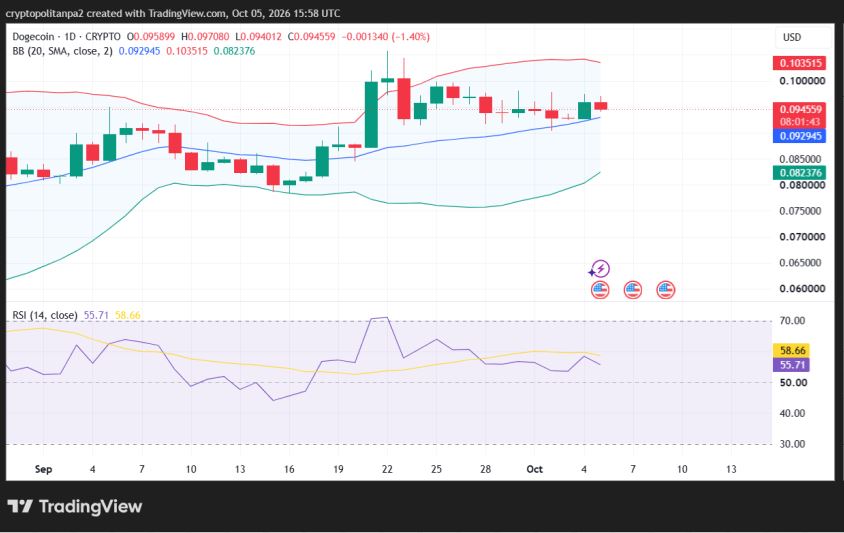
Task: Click the cryptopolitanpa2 created with TradingView.com header
Action: (173, 13)
